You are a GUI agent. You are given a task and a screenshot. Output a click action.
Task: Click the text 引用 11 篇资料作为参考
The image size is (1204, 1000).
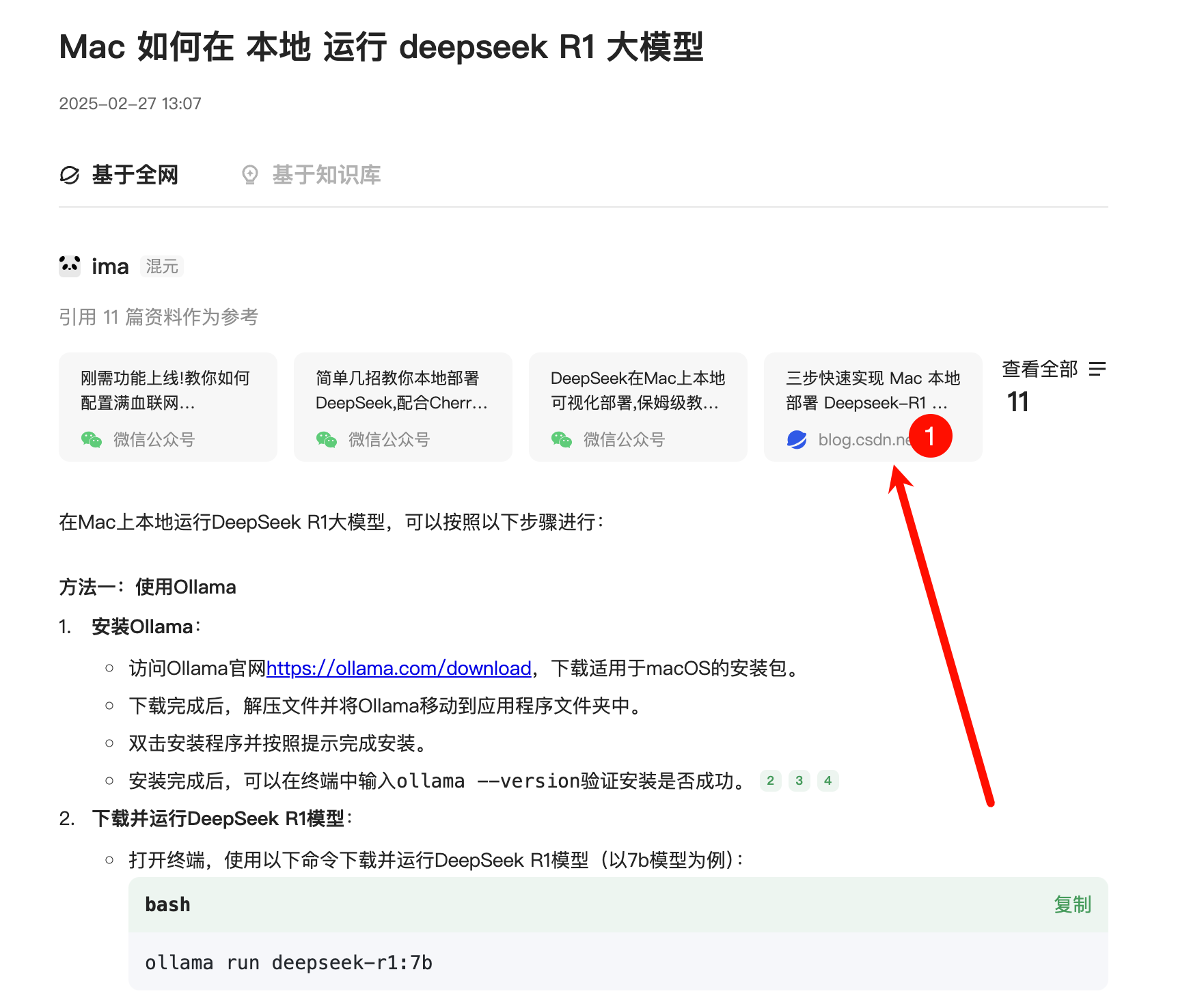tap(159, 317)
